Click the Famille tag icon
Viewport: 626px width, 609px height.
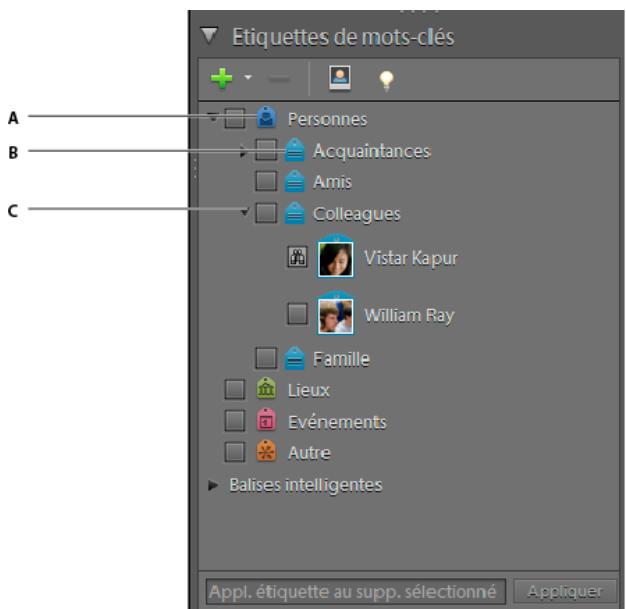pos(295,358)
